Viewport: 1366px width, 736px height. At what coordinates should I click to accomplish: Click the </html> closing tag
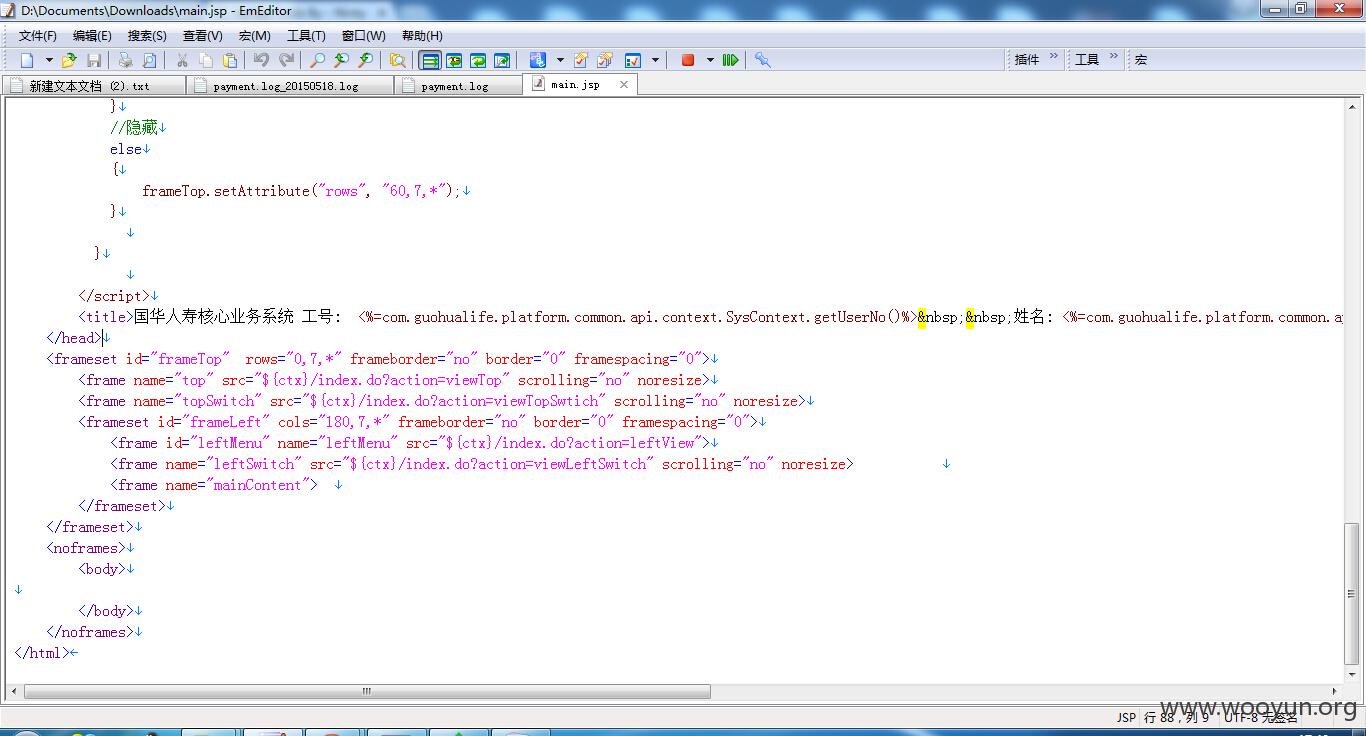coord(41,653)
